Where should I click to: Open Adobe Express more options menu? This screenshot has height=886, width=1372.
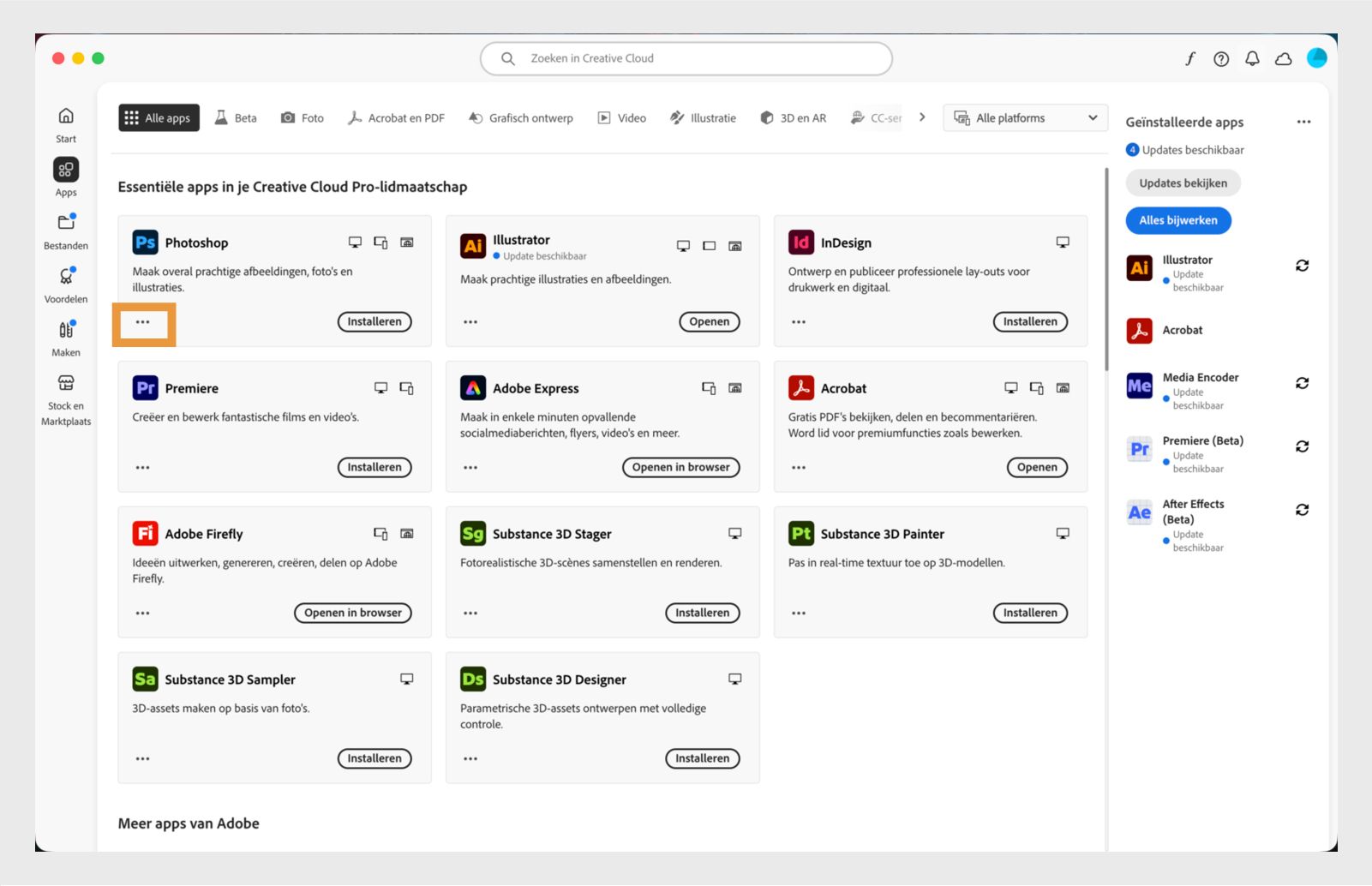click(470, 468)
